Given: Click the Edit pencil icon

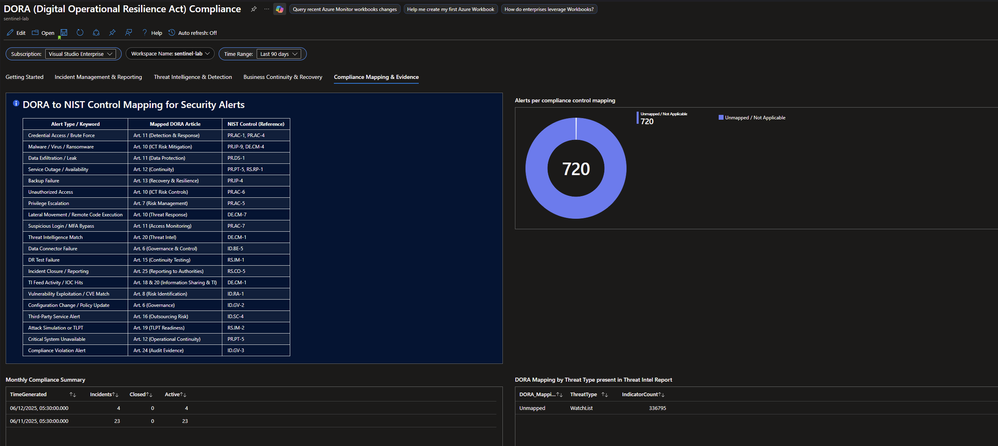Looking at the screenshot, I should coord(9,33).
